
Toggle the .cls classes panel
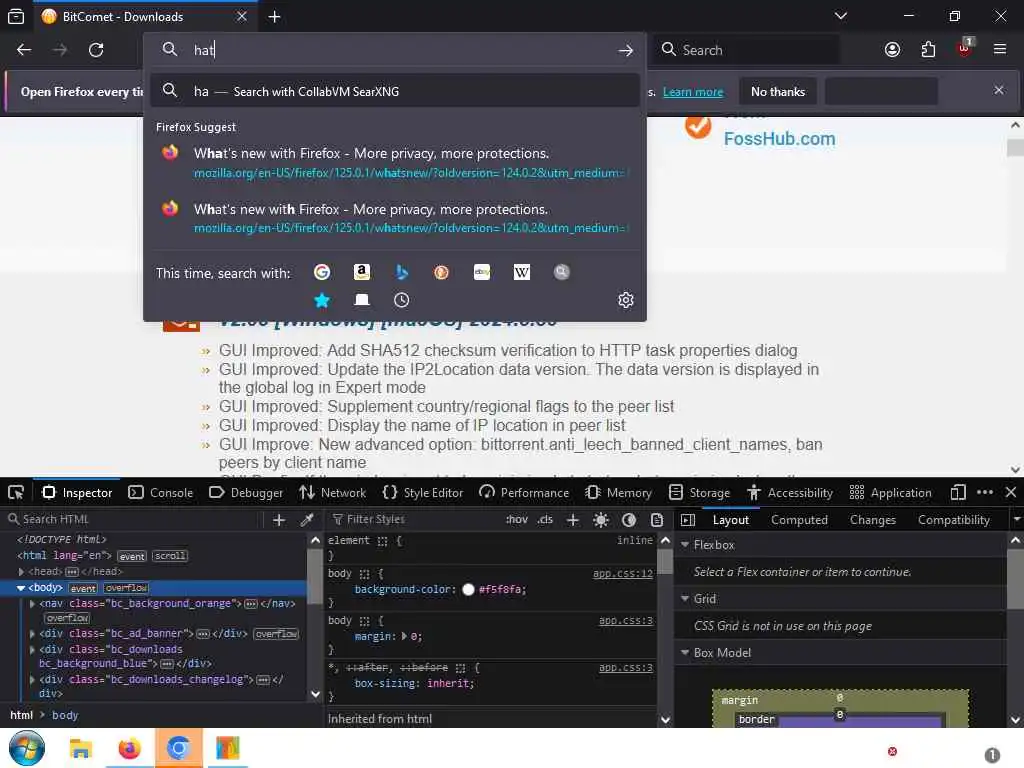click(545, 520)
